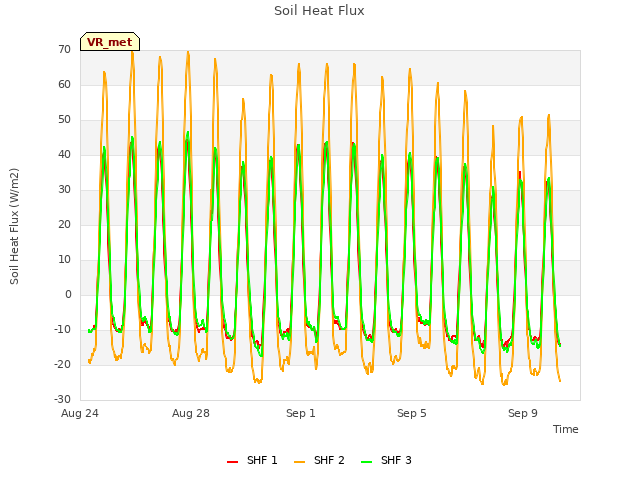640x480 pixels.
Task: Click the Time axis label
Action: 566,429
